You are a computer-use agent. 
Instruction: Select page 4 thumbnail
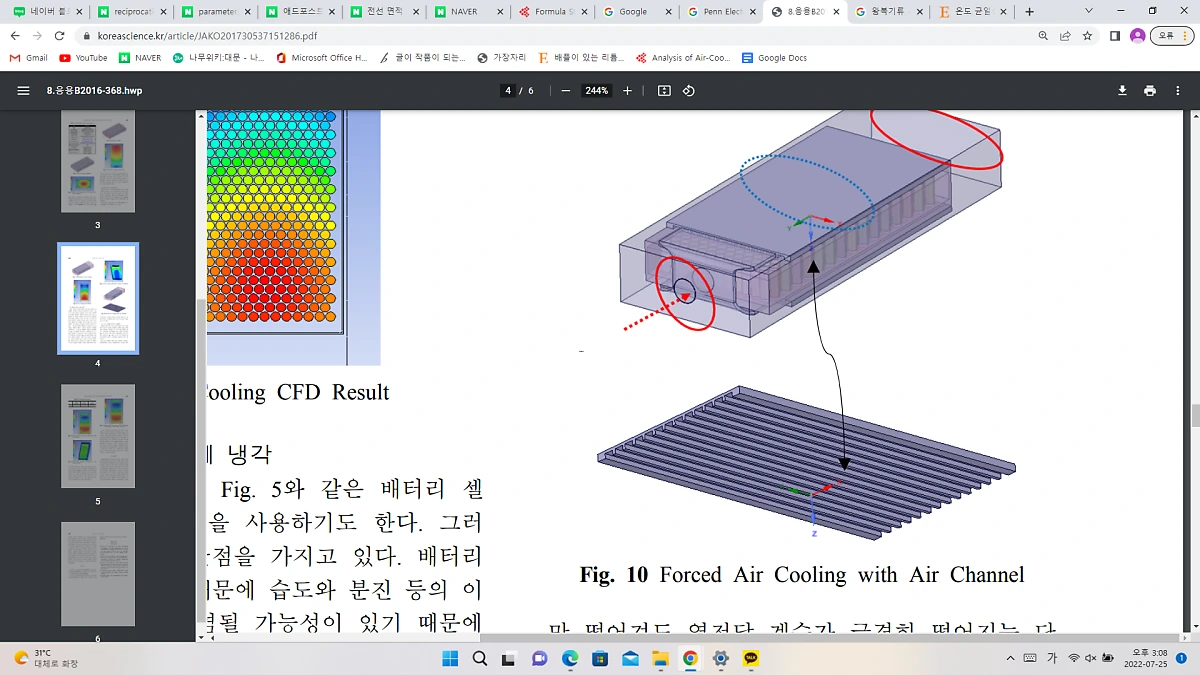98,299
